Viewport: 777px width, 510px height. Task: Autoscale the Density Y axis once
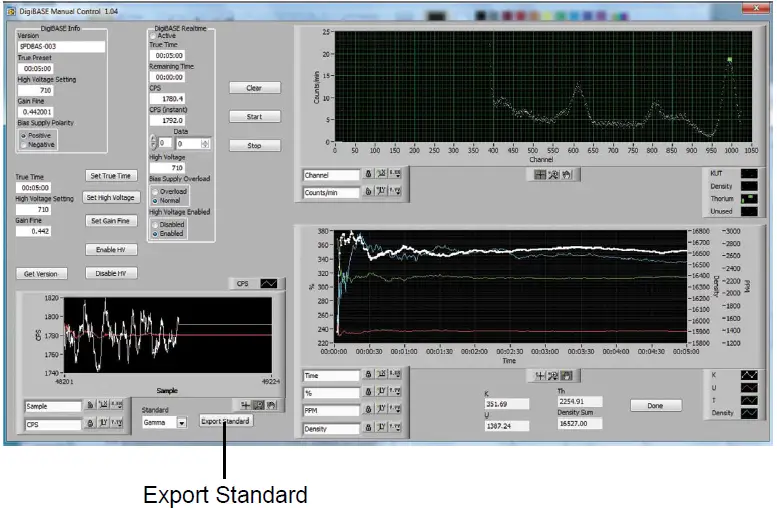[x=381, y=427]
